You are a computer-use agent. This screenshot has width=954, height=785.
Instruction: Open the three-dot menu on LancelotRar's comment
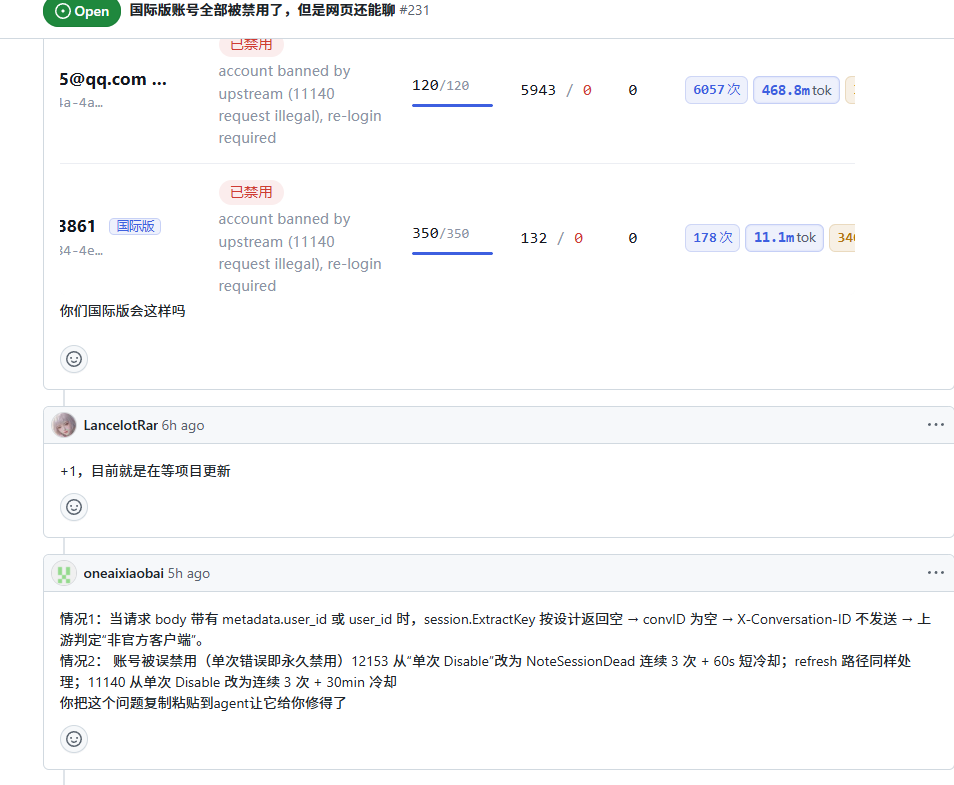935,425
